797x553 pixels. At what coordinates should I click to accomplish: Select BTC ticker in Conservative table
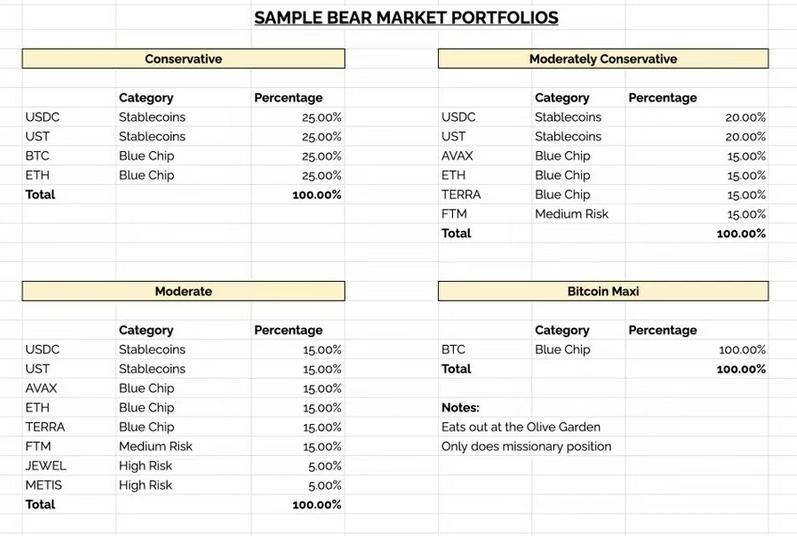click(x=37, y=156)
